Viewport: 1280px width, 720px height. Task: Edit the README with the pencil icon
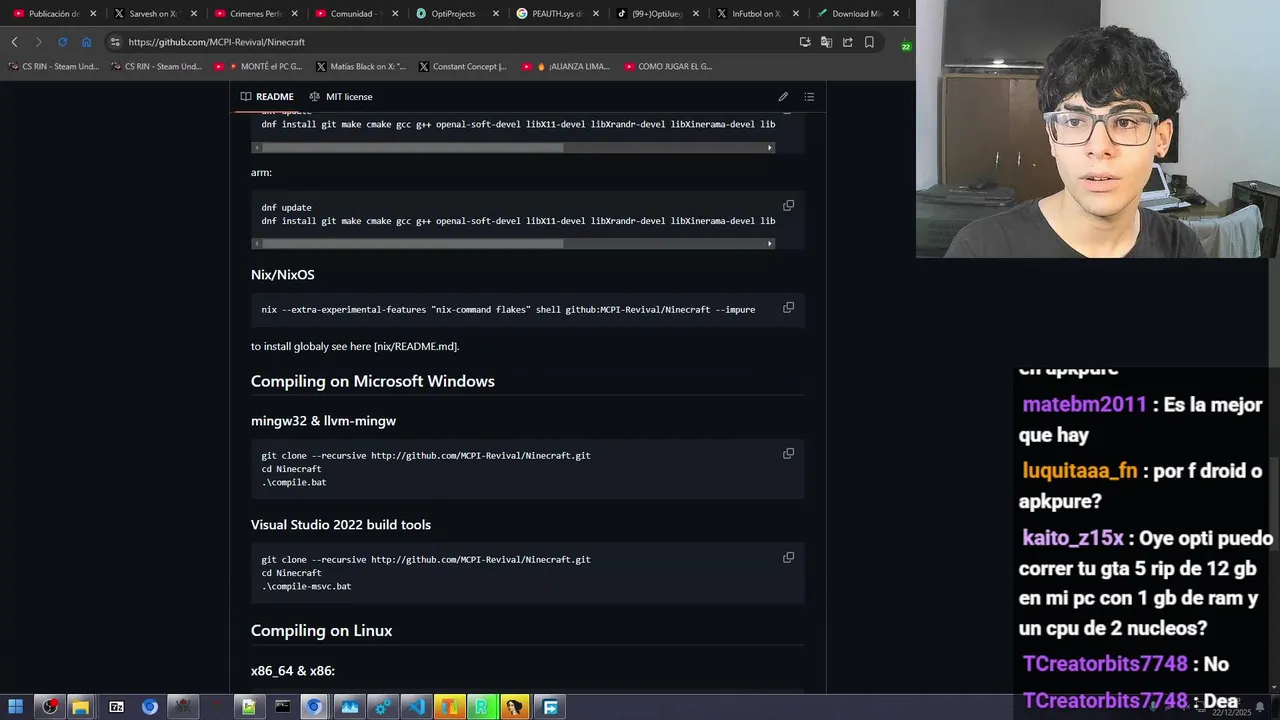pos(783,97)
